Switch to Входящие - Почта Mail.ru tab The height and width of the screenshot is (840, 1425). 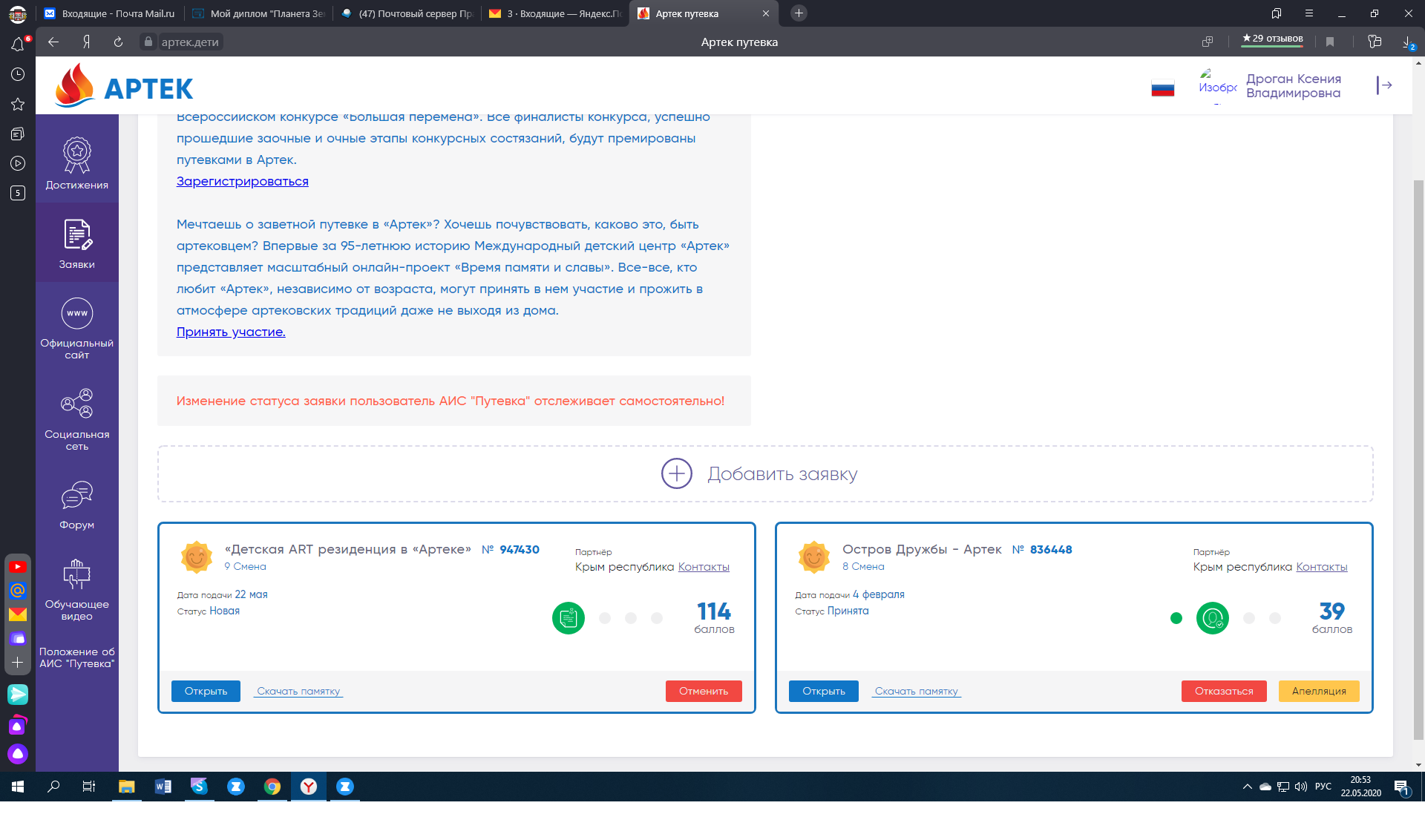[x=109, y=13]
